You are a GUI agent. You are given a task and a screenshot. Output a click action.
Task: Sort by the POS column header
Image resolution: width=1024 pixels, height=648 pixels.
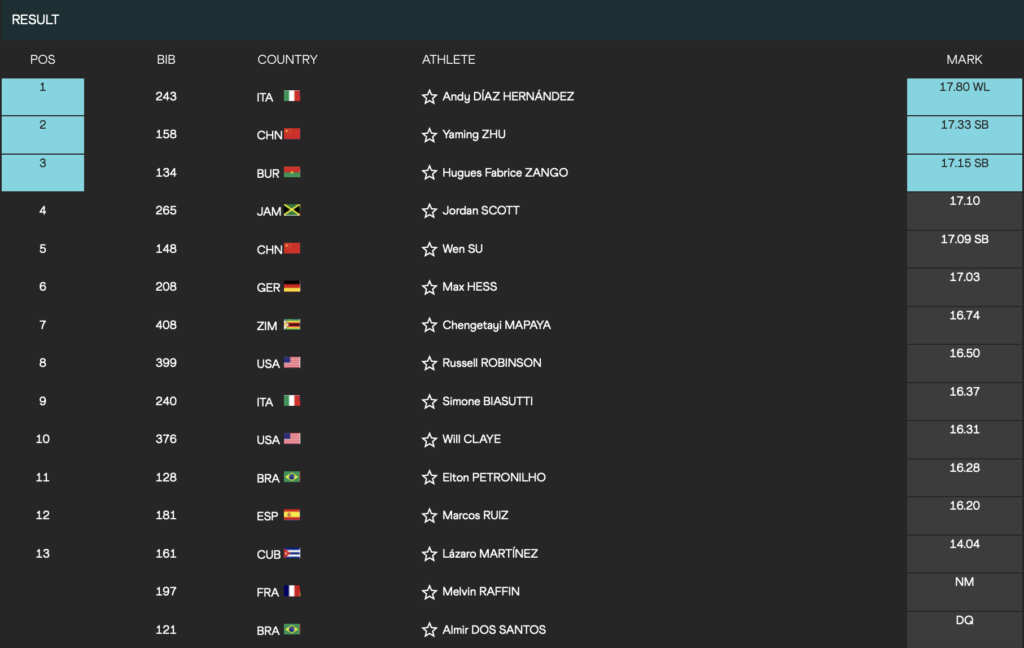[x=43, y=60]
